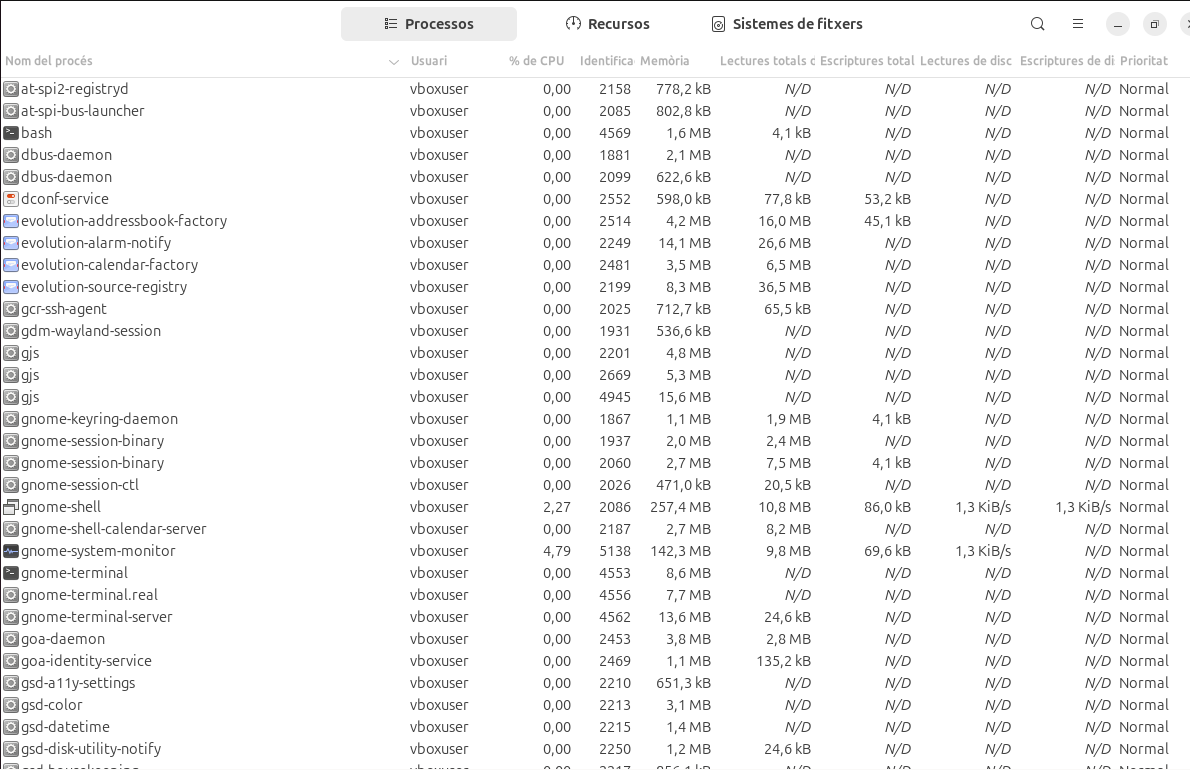Sort by % de CPU column header
The width and height of the screenshot is (1190, 770).
pos(536,61)
